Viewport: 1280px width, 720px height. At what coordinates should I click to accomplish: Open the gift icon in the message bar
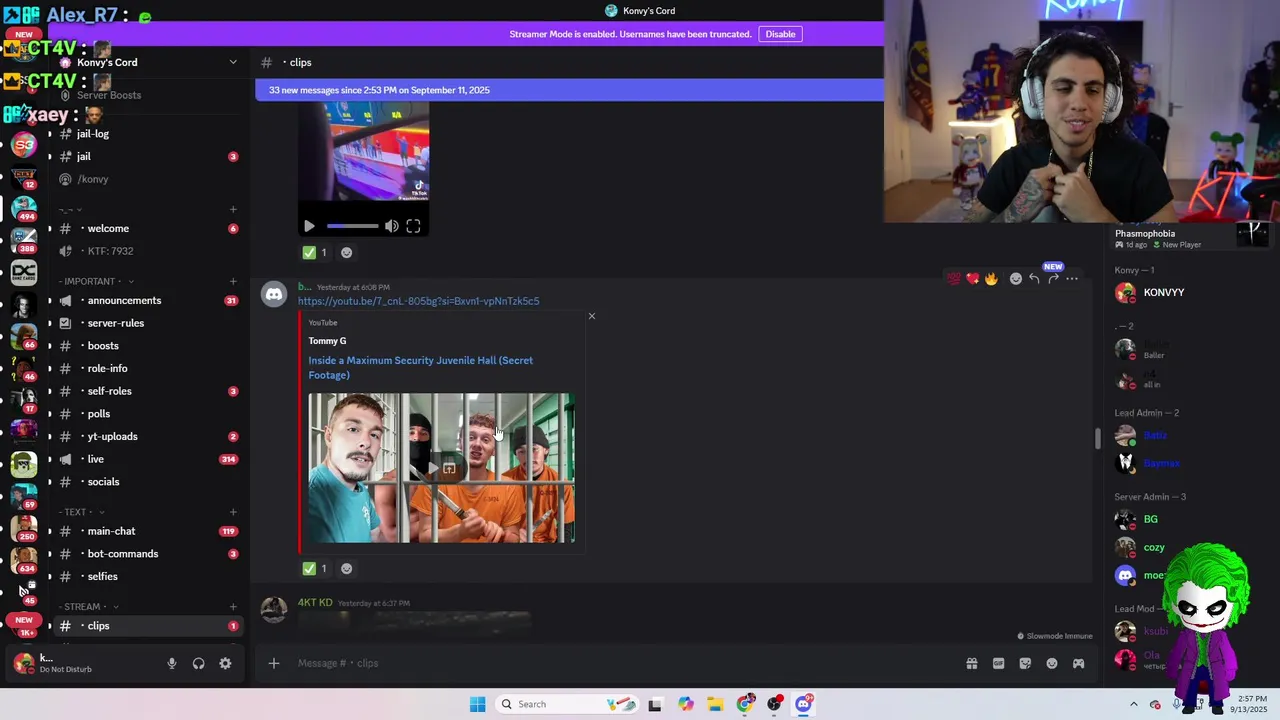(971, 663)
